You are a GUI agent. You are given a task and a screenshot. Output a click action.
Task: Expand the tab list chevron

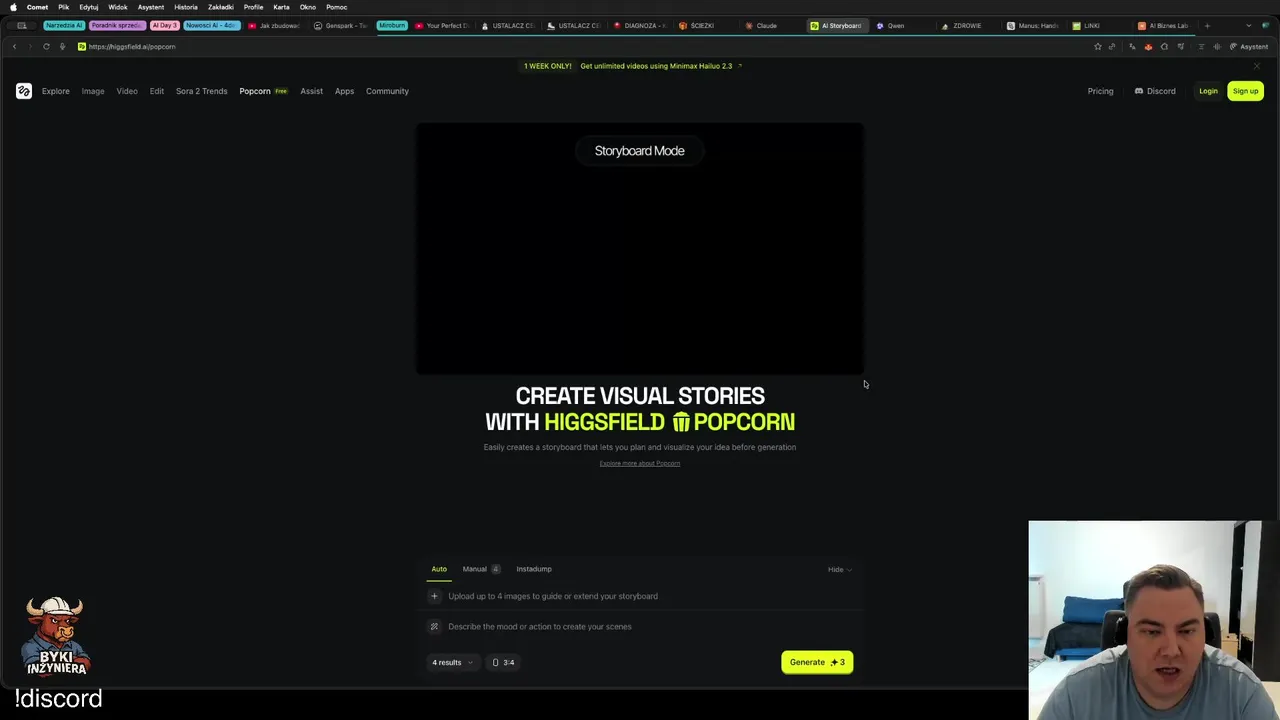pyautogui.click(x=1248, y=26)
